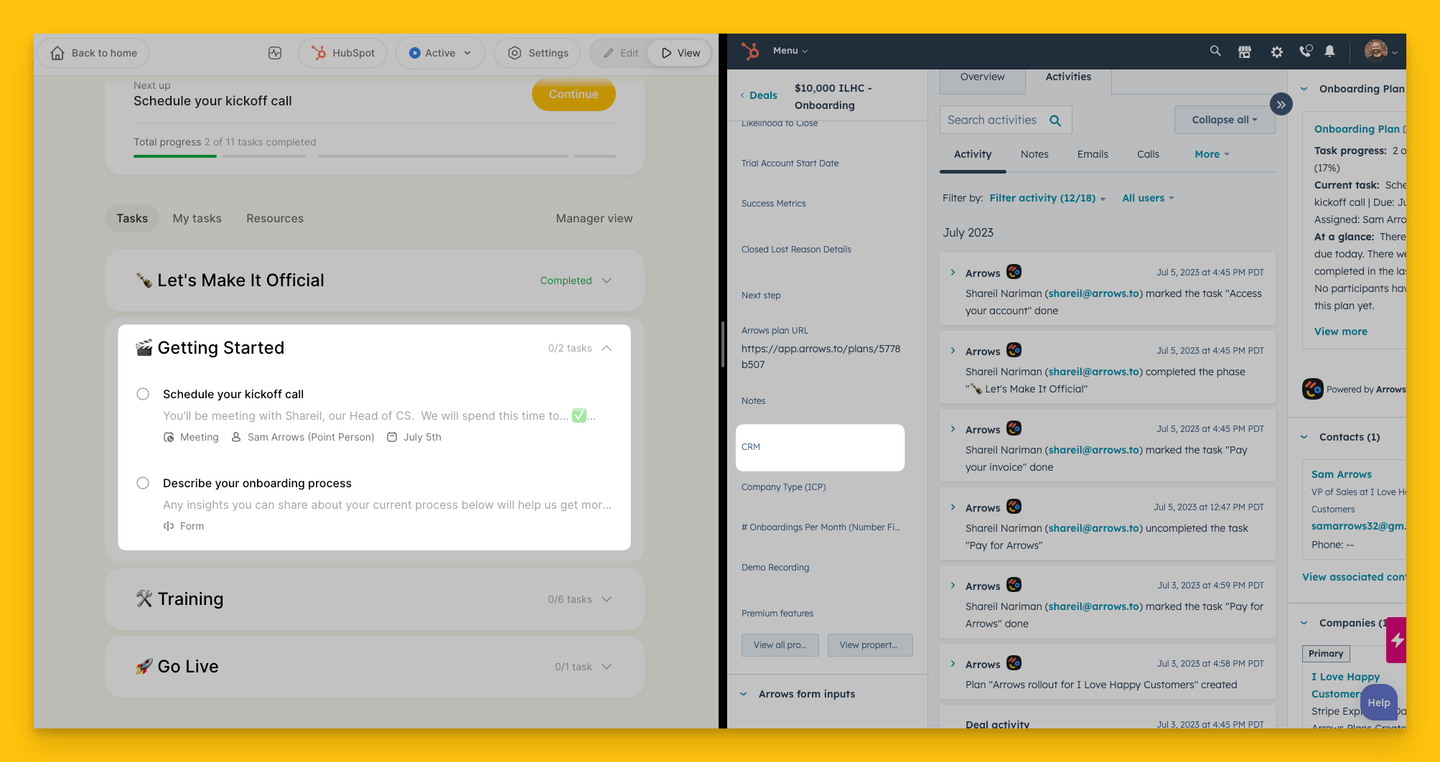Select the Tasks tab
The width and height of the screenshot is (1440, 762).
coord(132,218)
